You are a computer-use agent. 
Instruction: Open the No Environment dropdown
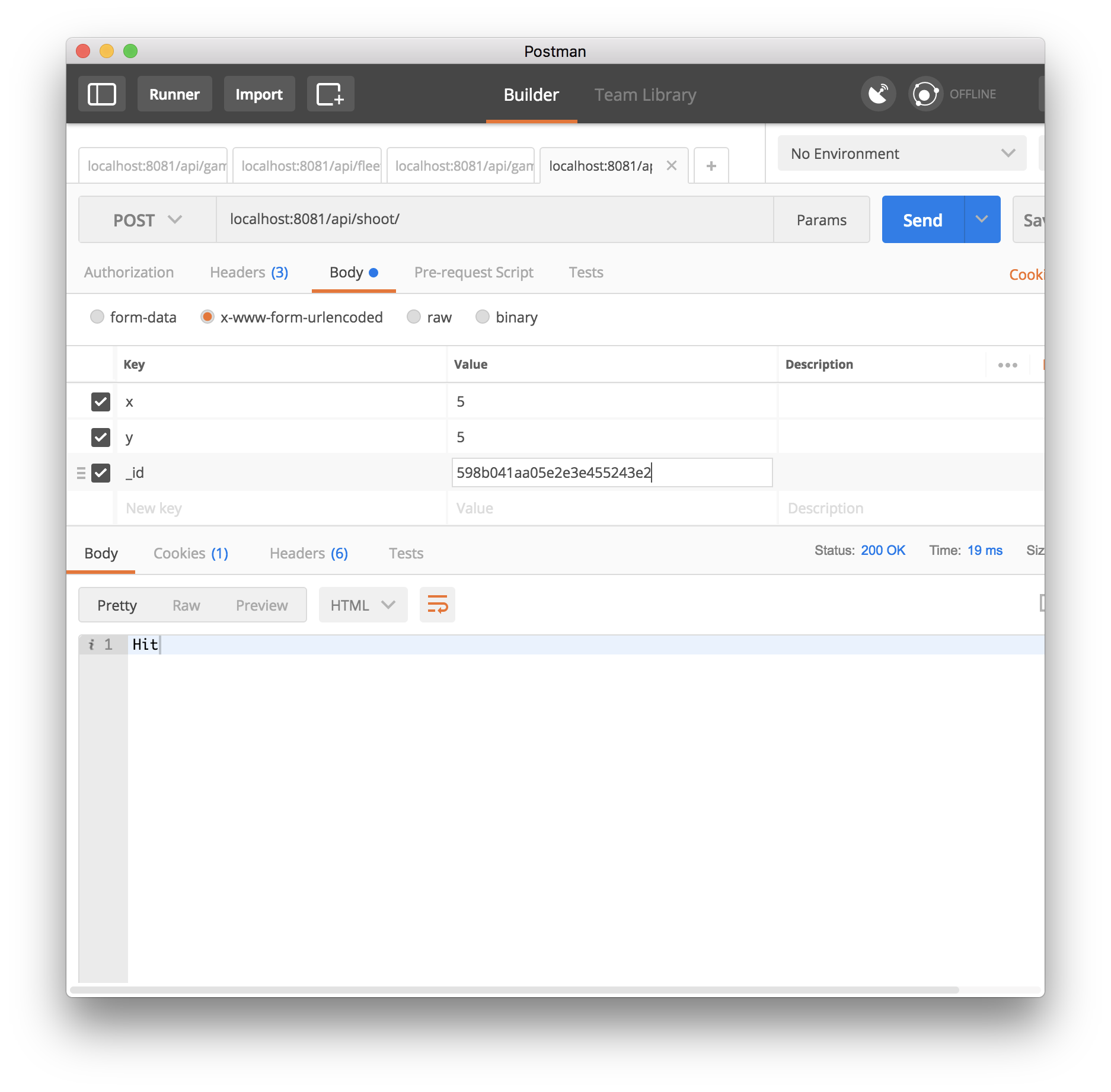click(902, 154)
